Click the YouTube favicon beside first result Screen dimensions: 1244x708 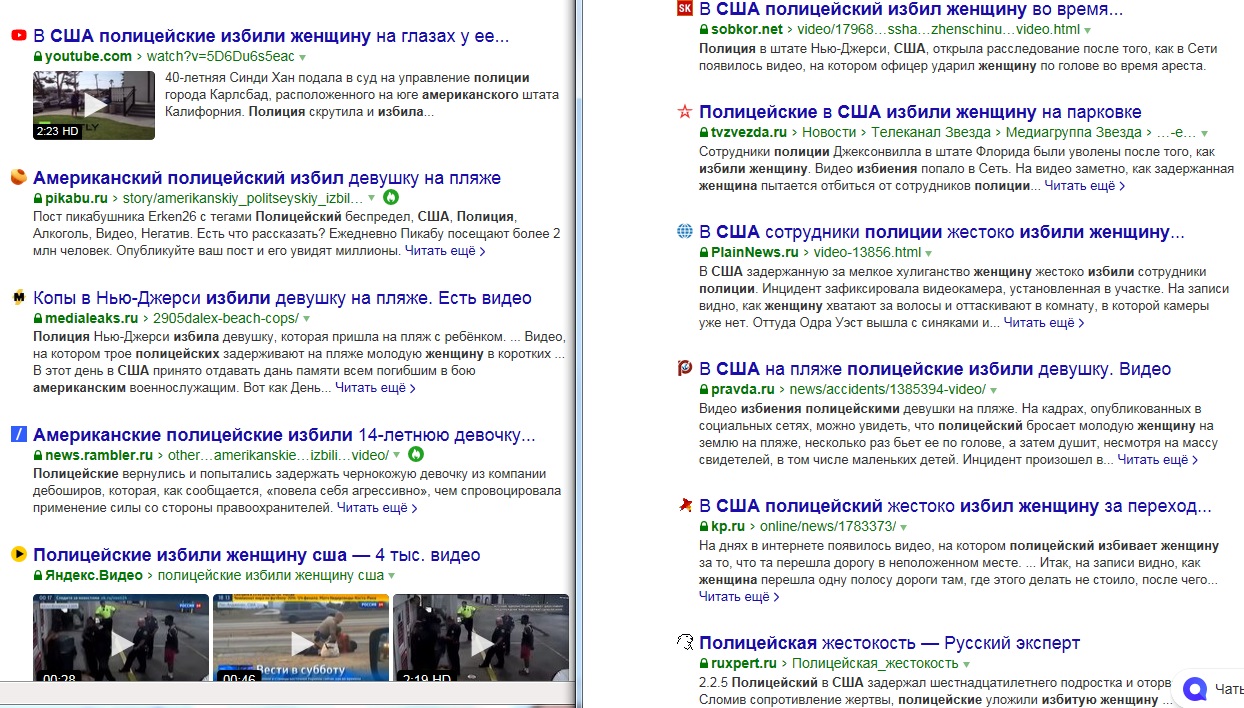pos(18,36)
